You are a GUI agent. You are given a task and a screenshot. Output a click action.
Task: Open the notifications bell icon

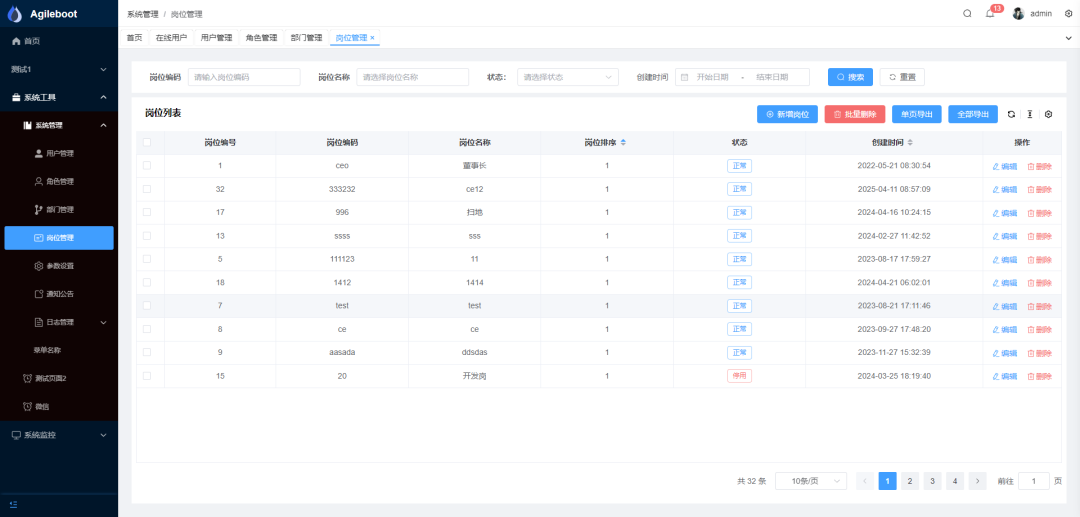click(x=990, y=14)
